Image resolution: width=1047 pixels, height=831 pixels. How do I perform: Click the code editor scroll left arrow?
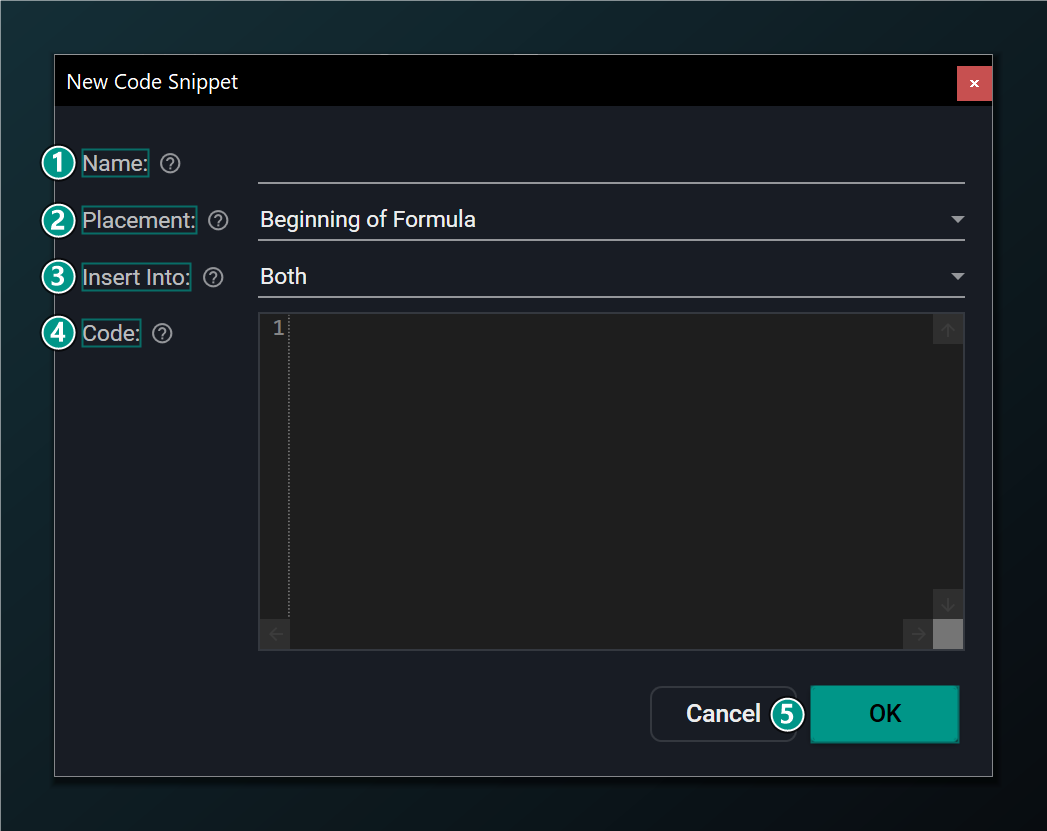click(276, 634)
